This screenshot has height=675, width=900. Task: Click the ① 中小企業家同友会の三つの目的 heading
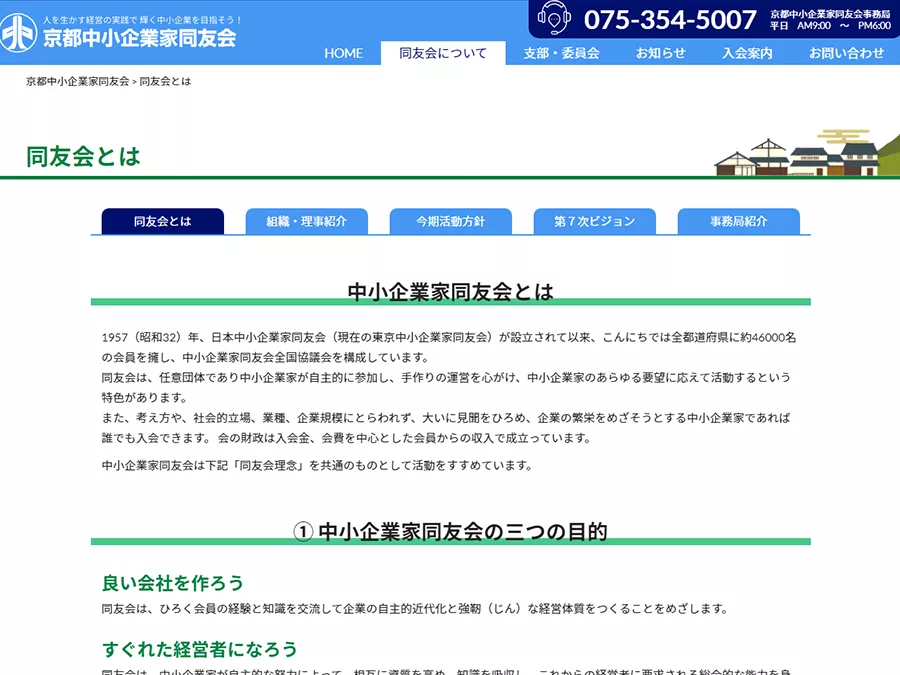[451, 532]
